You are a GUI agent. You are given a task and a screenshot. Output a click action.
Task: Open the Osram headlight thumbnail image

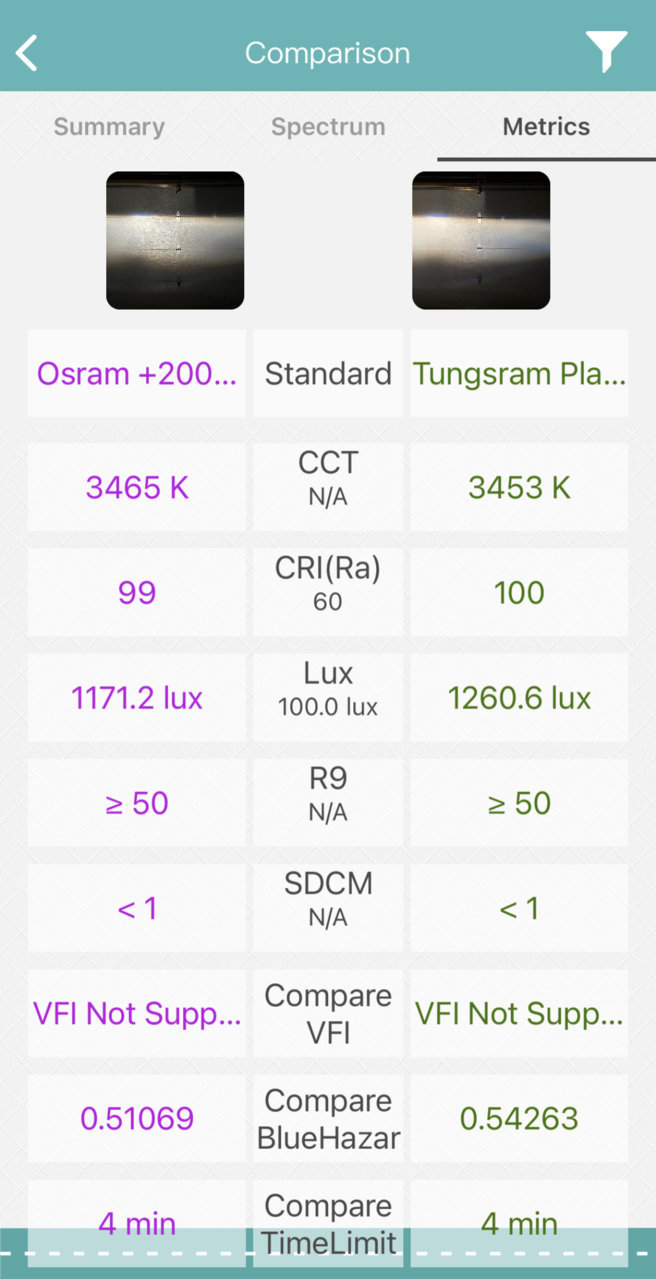click(175, 240)
